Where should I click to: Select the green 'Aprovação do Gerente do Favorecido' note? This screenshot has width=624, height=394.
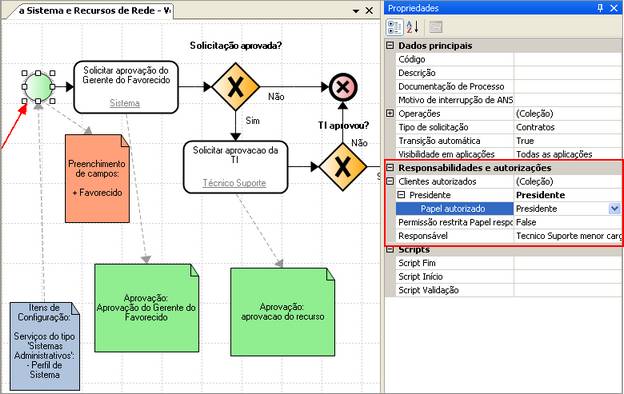tap(146, 308)
